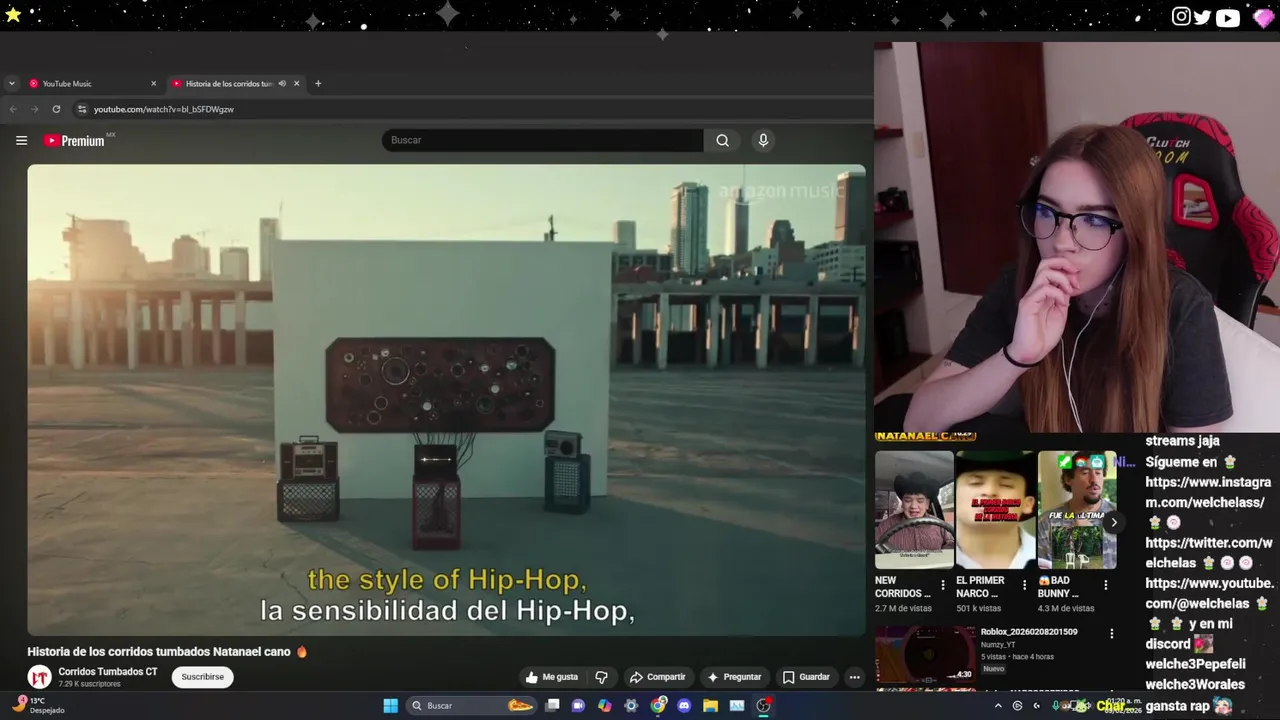Close the YouTube Music tab
The height and width of the screenshot is (720, 1280).
153,83
